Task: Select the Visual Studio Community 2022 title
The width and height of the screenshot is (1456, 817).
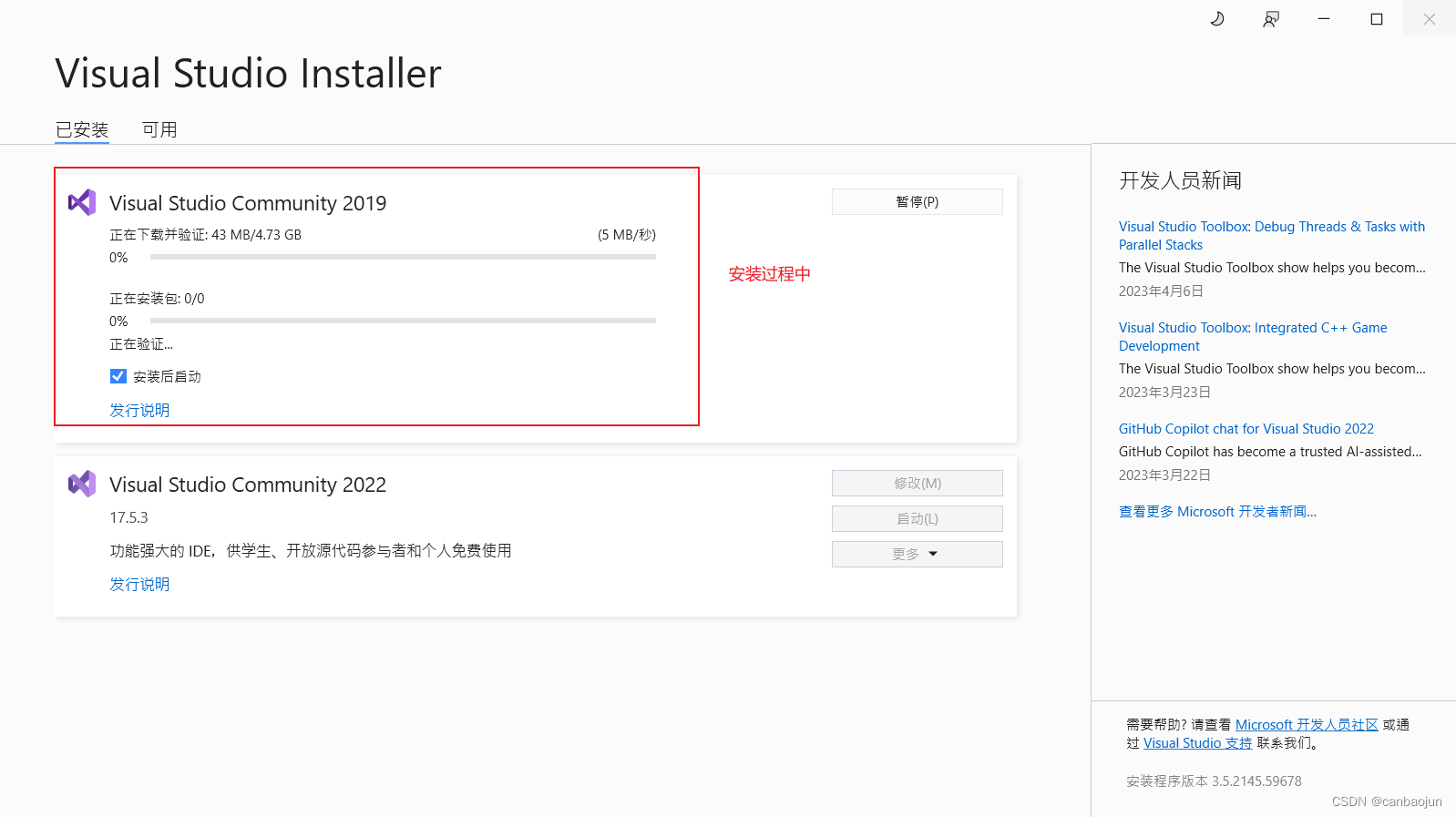Action: (248, 484)
